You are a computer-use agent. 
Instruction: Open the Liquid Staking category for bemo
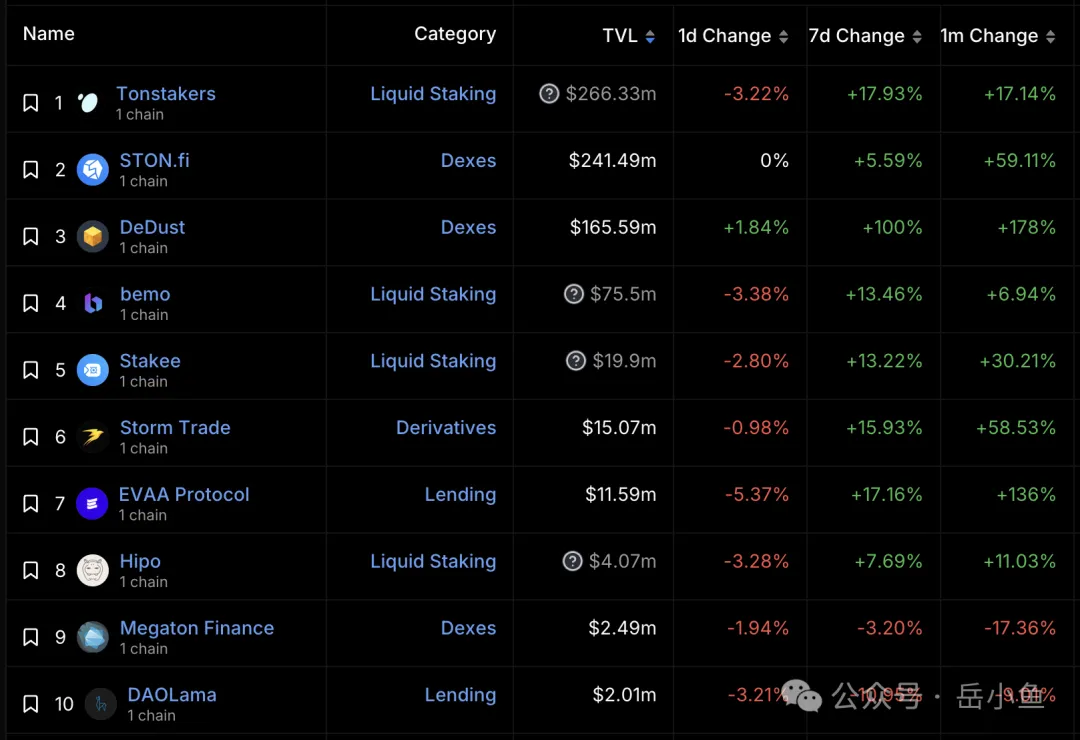pyautogui.click(x=433, y=294)
